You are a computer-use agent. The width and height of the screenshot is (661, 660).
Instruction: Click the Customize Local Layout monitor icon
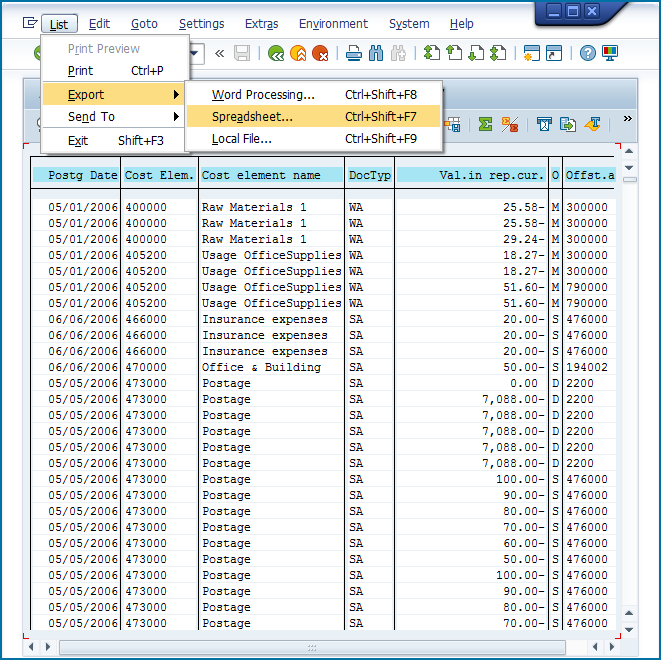click(610, 54)
